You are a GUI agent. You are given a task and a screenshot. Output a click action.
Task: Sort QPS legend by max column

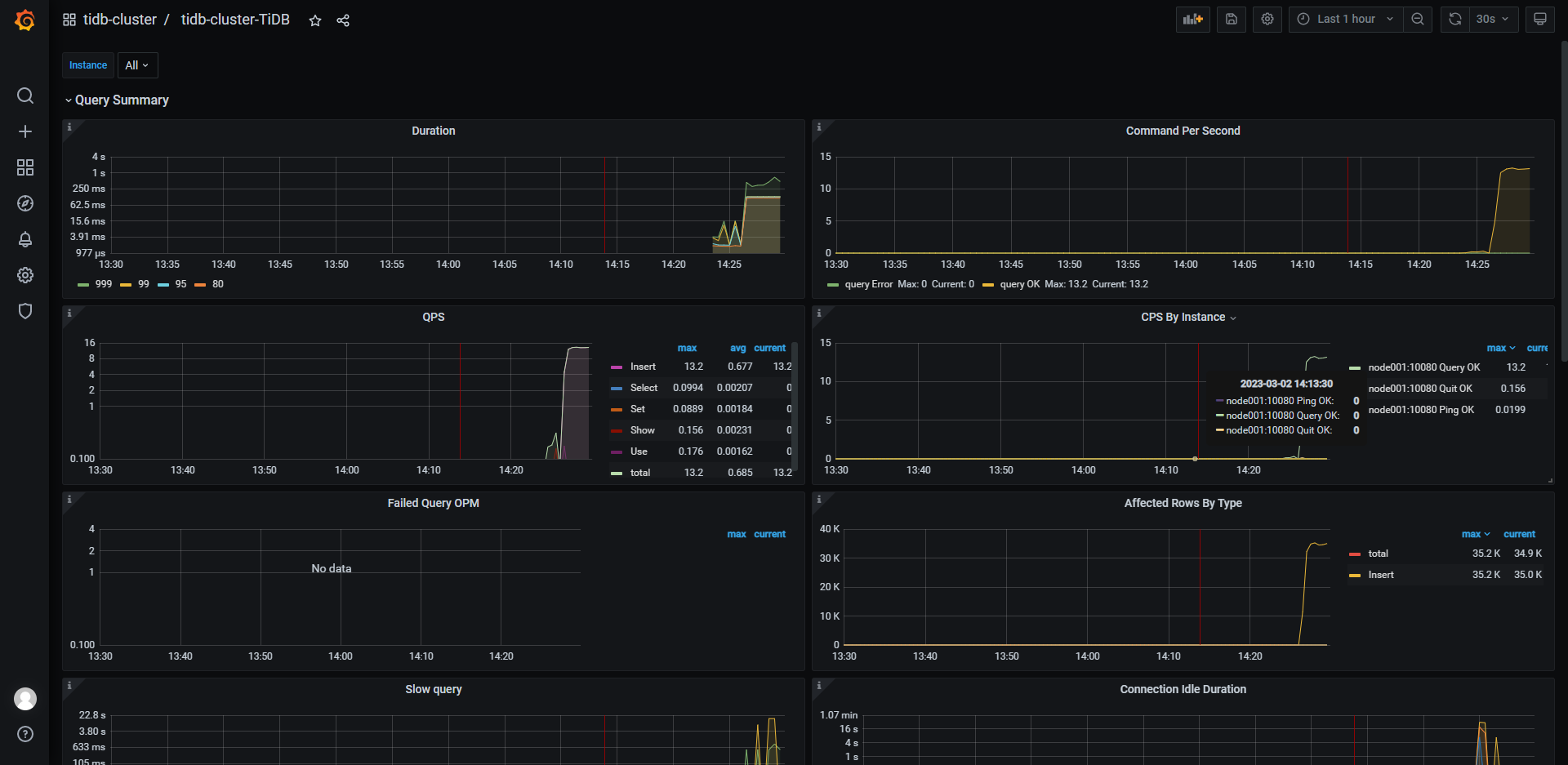click(687, 348)
